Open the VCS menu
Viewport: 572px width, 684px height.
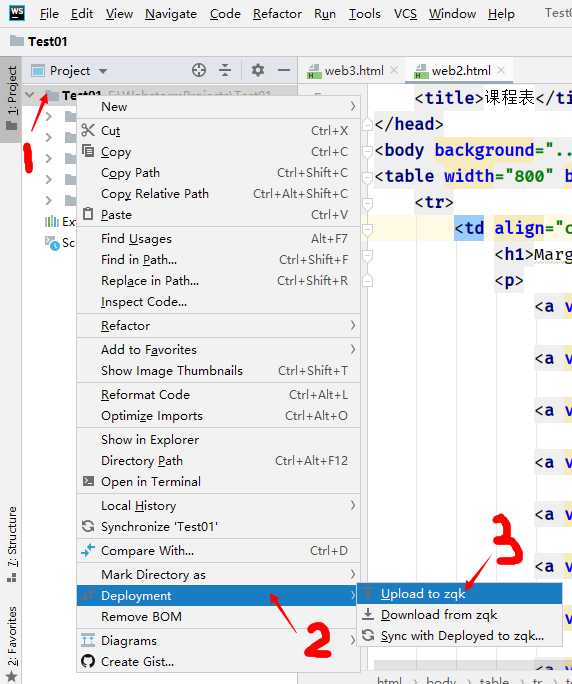405,14
